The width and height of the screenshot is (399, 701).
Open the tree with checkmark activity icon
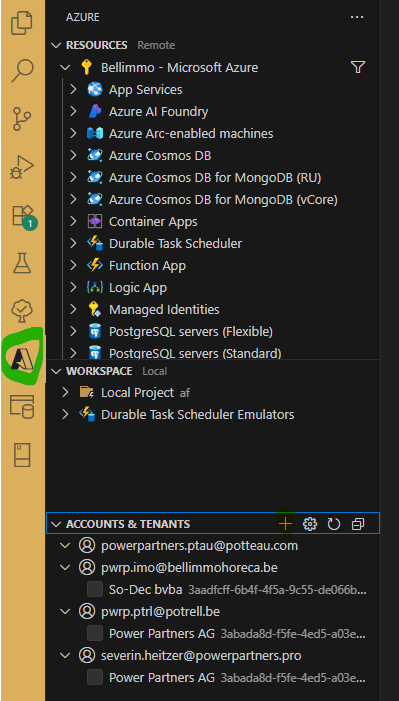(x=22, y=311)
